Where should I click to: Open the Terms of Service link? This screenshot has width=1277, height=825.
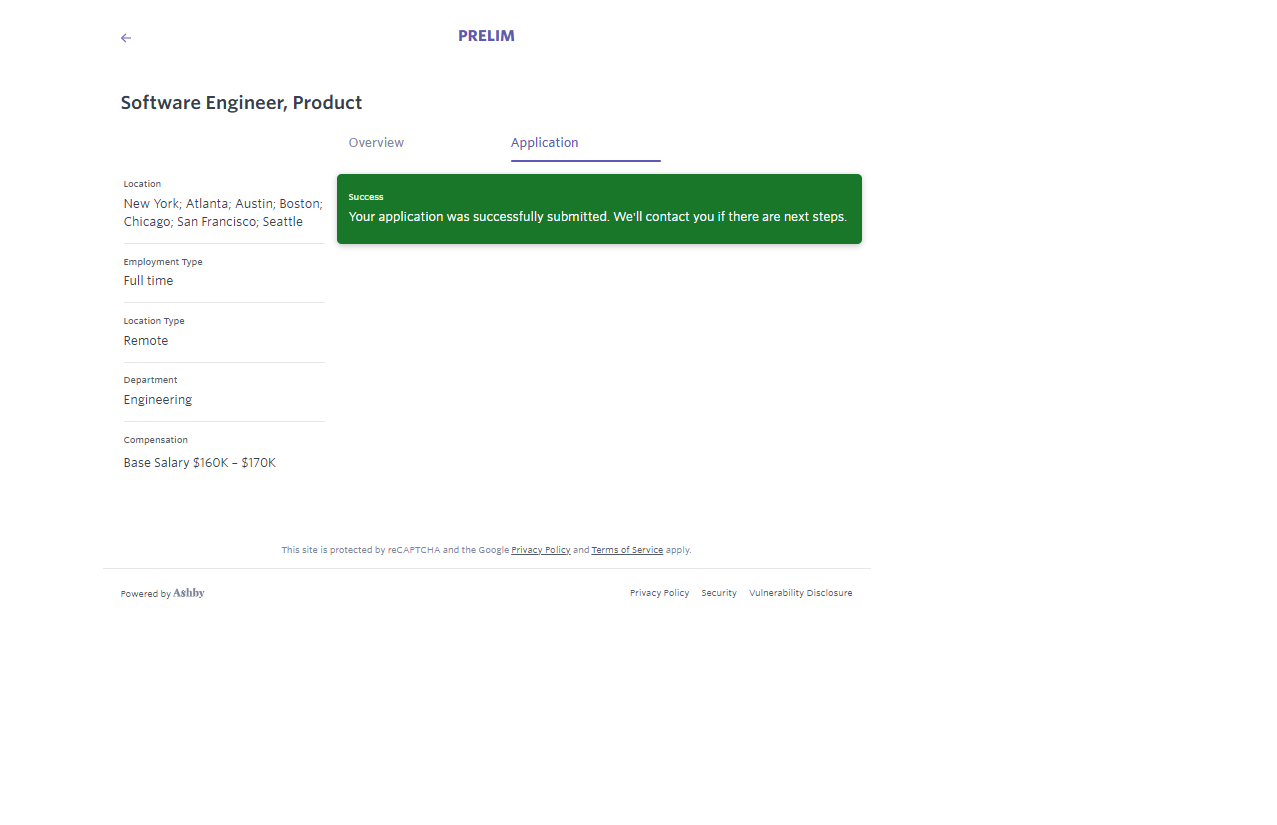click(x=627, y=550)
